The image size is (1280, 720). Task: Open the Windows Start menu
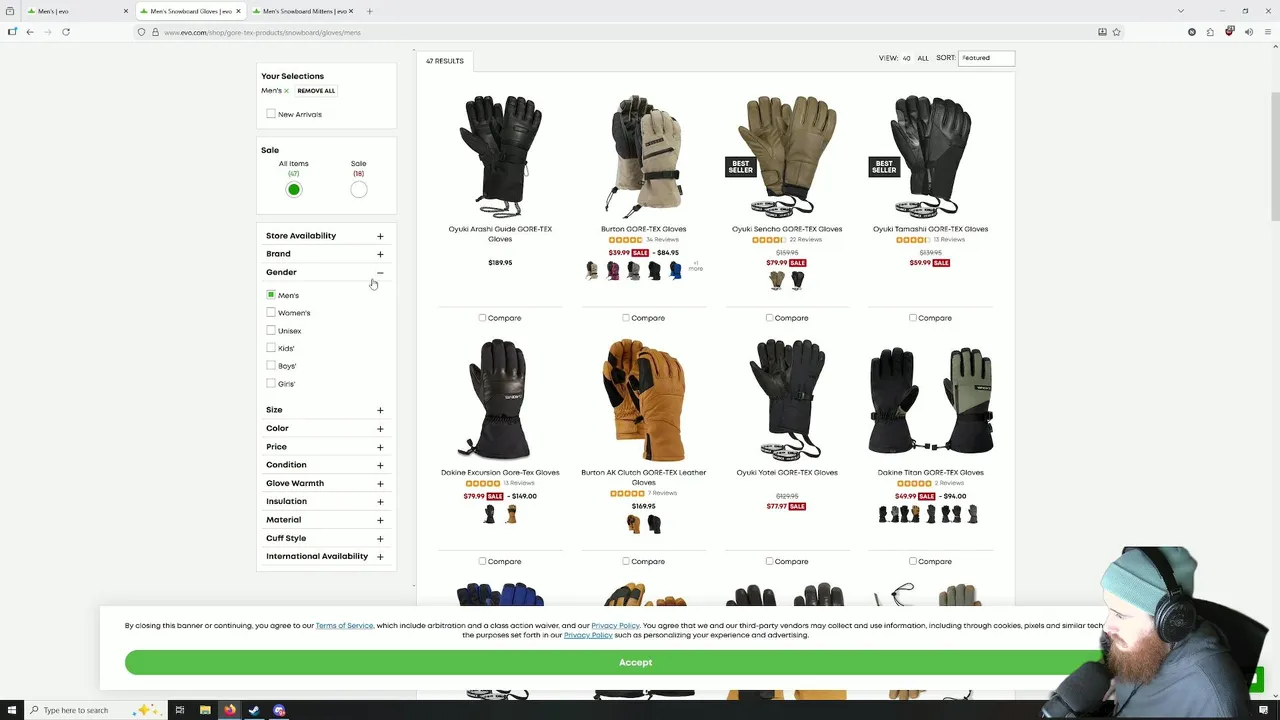[x=10, y=710]
